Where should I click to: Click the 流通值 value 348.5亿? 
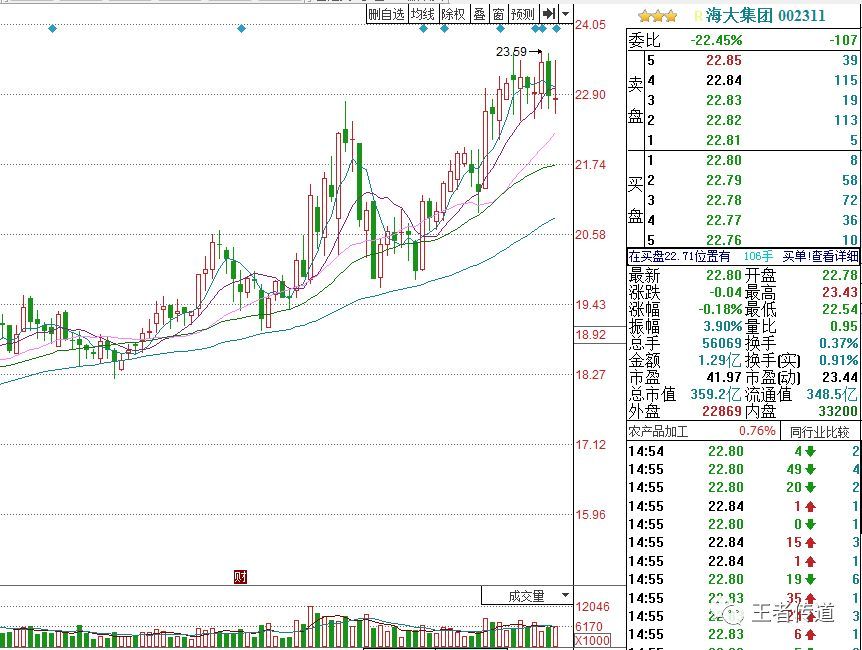832,394
